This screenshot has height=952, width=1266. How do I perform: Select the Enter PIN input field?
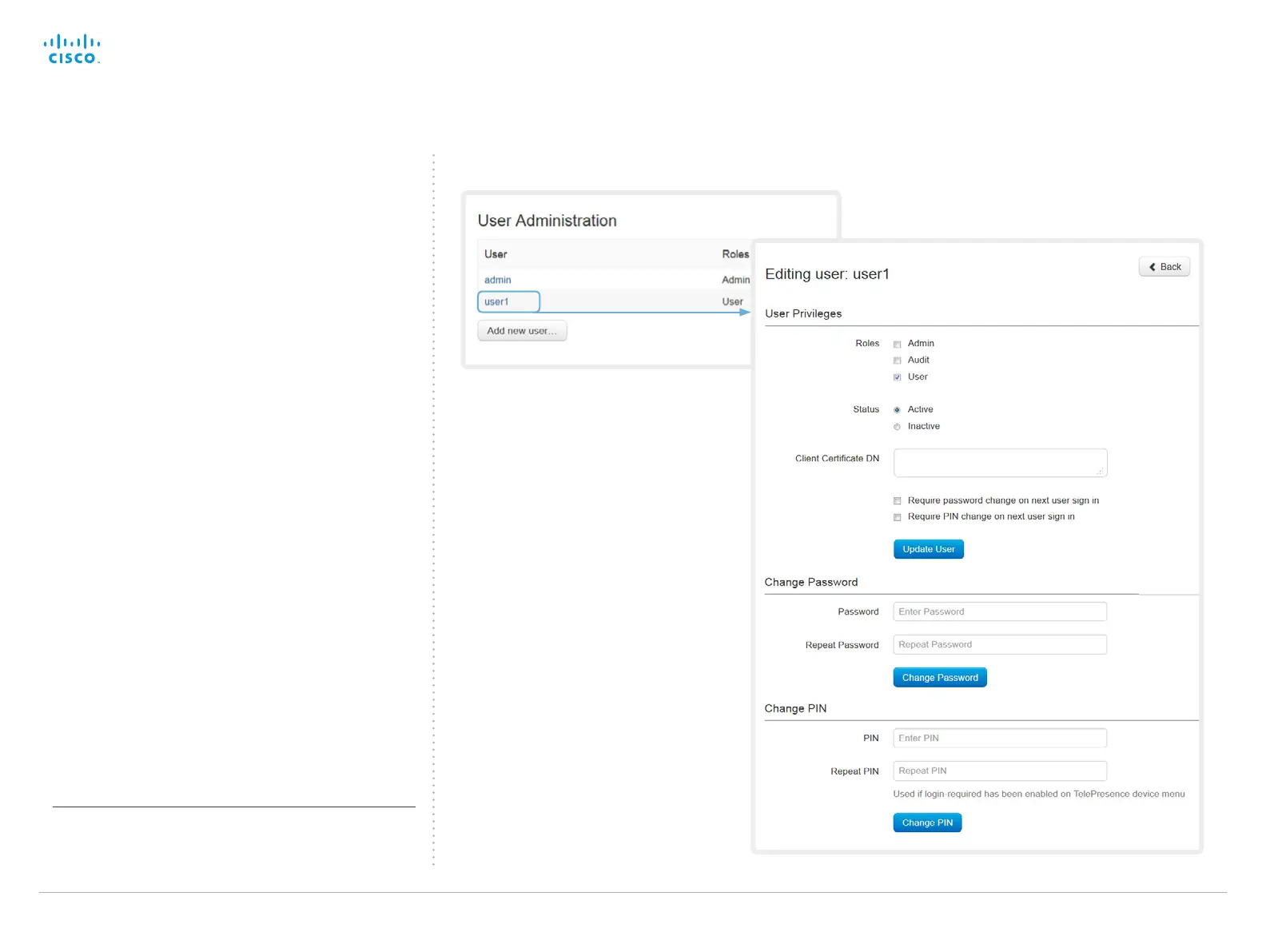click(x=999, y=739)
